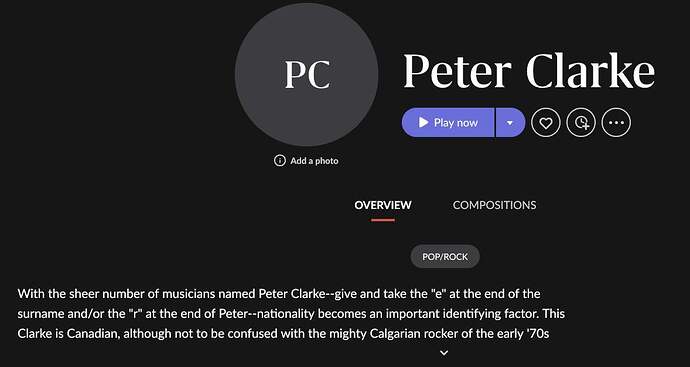
Task: Click the info icon beside Add a photo
Action: 279,161
